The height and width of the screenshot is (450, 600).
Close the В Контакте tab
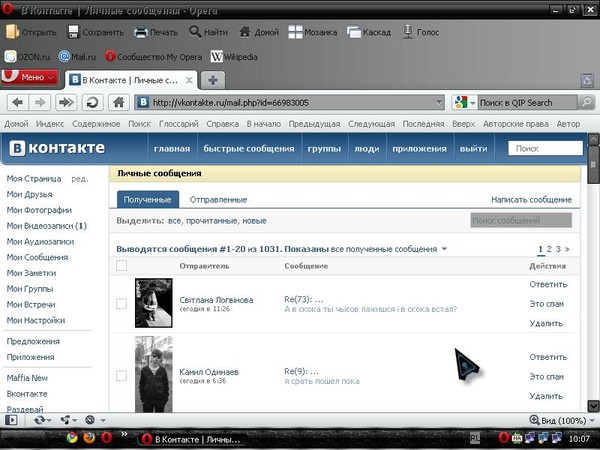point(189,80)
